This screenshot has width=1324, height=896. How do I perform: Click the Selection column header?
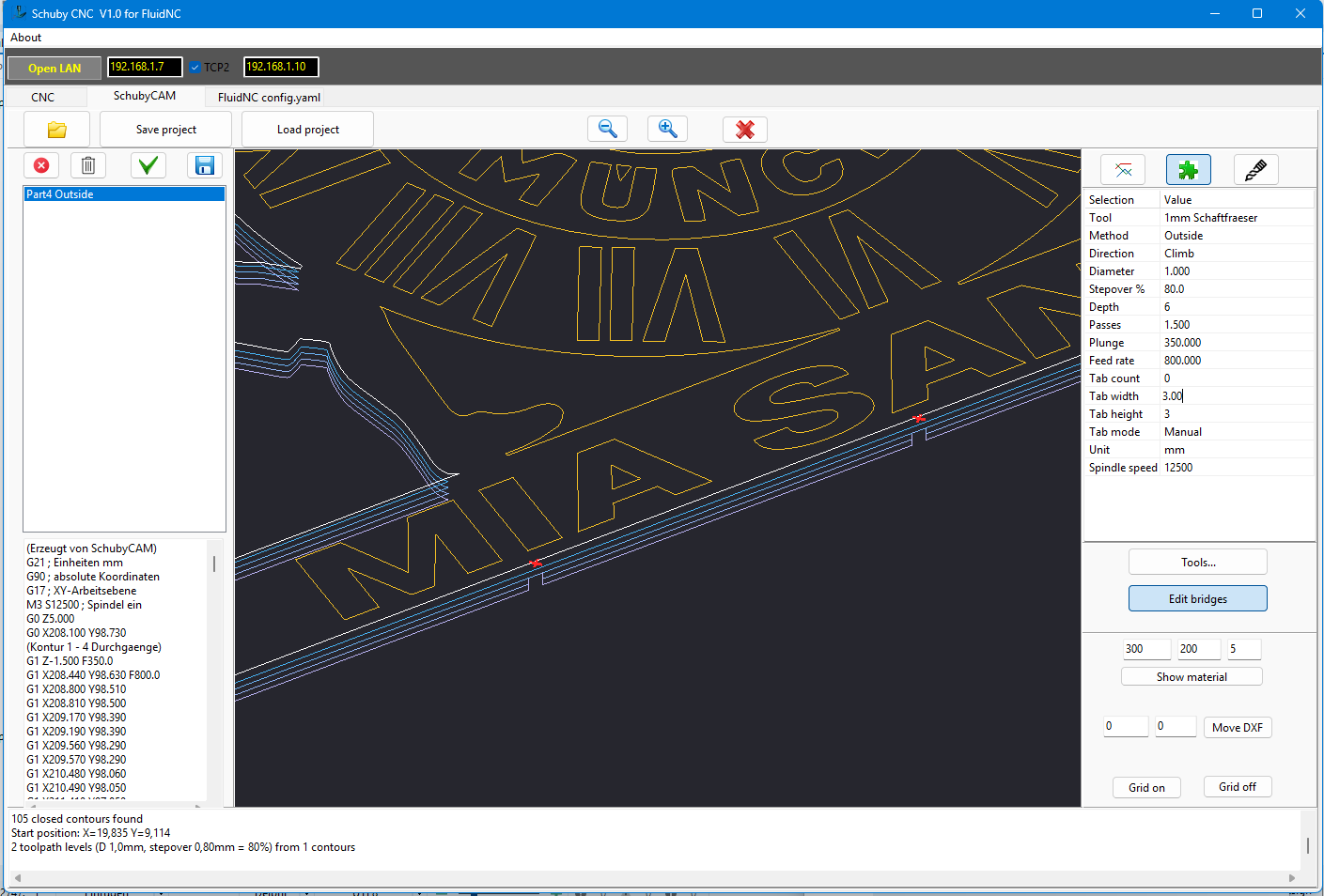click(1122, 200)
